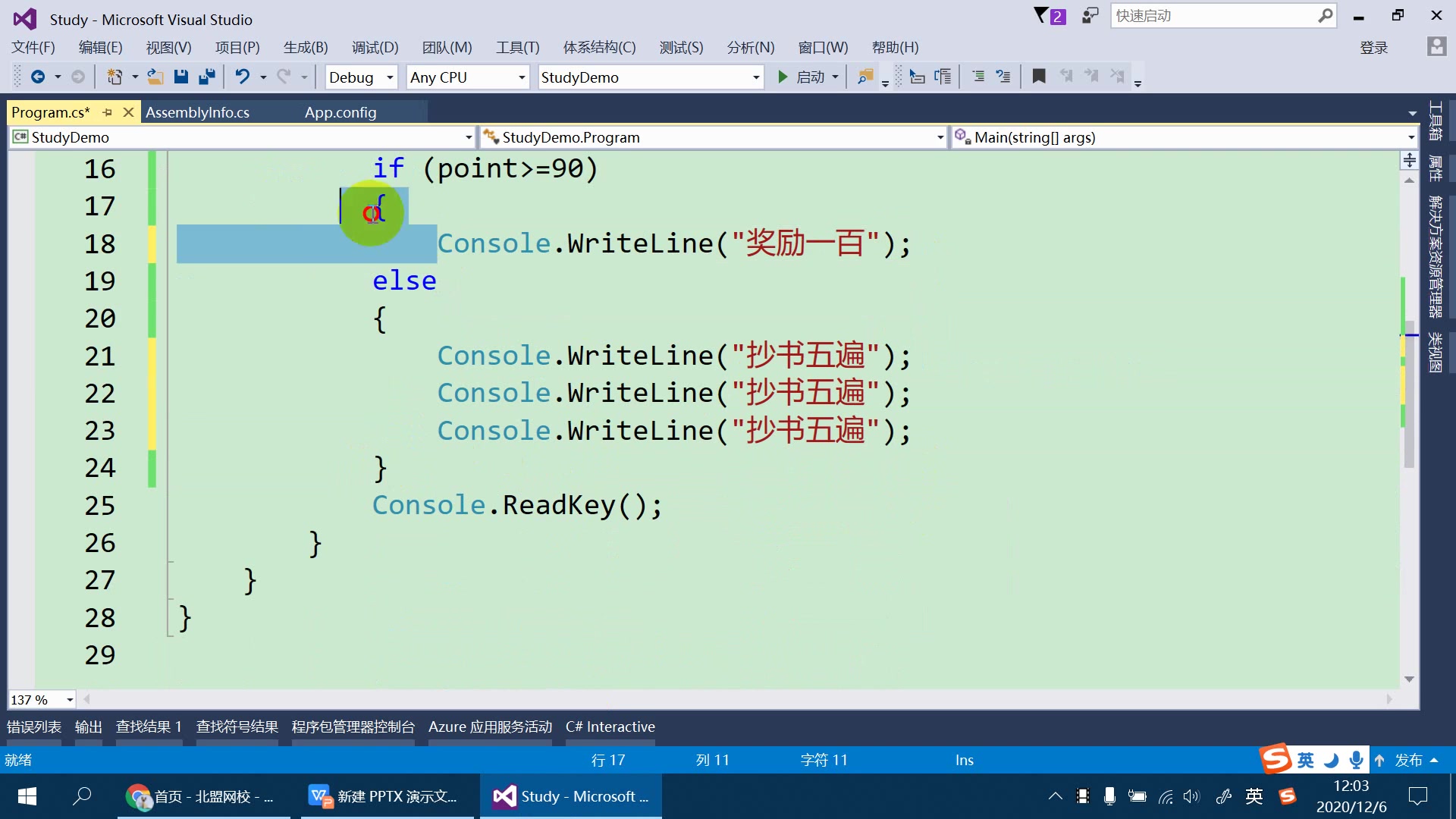This screenshot has width=1456, height=819.
Task: Uncomment the selected lines
Action: click(x=1003, y=77)
